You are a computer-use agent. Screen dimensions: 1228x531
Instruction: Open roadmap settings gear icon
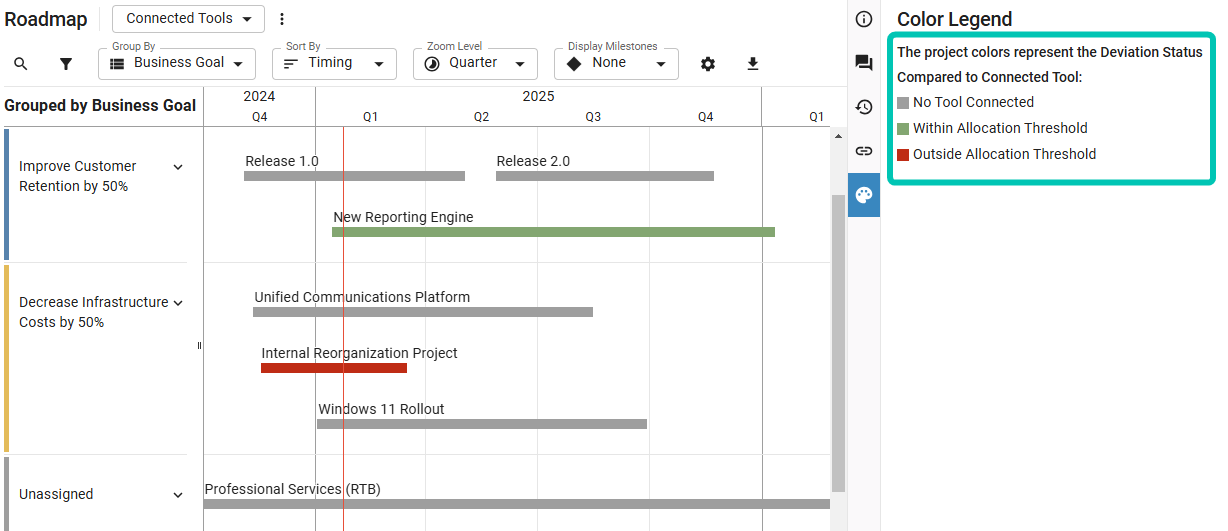pyautogui.click(x=708, y=64)
